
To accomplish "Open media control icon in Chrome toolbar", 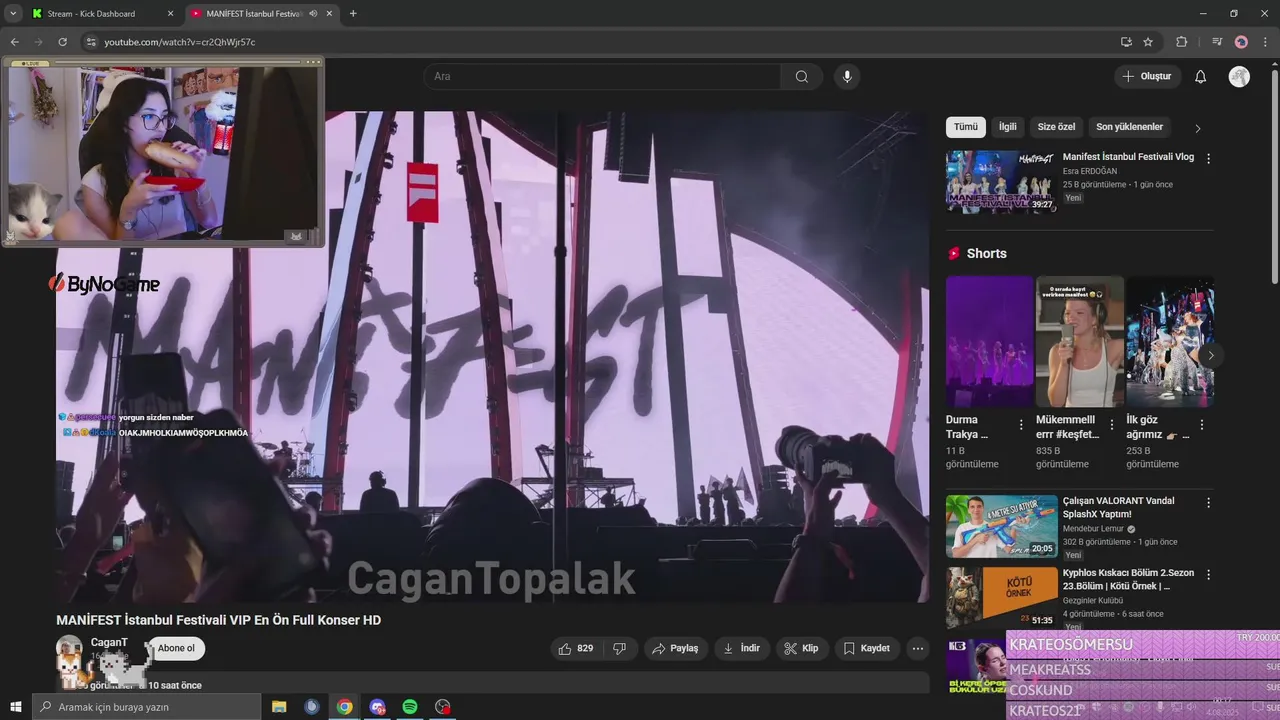I will [1217, 42].
